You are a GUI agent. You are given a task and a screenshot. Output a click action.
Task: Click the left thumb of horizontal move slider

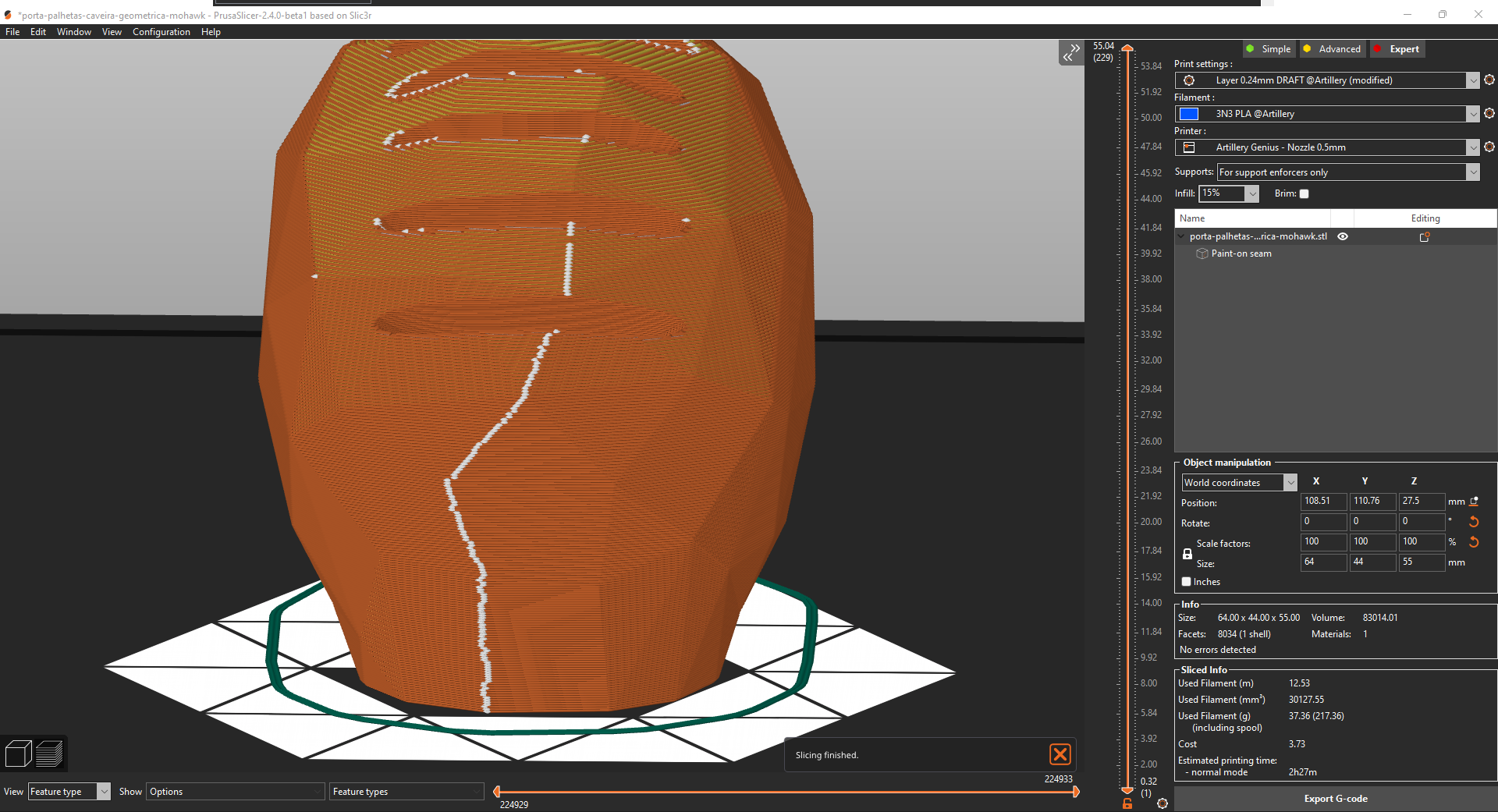tap(497, 792)
